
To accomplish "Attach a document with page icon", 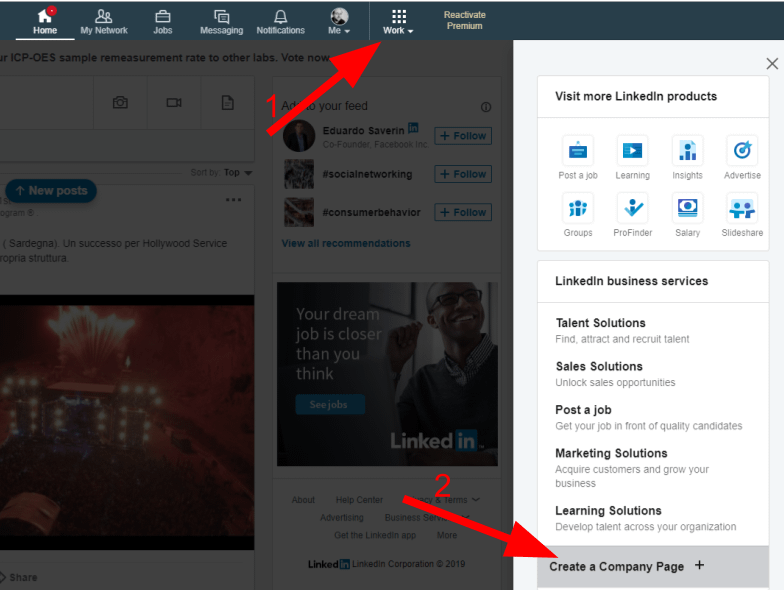I will (228, 102).
